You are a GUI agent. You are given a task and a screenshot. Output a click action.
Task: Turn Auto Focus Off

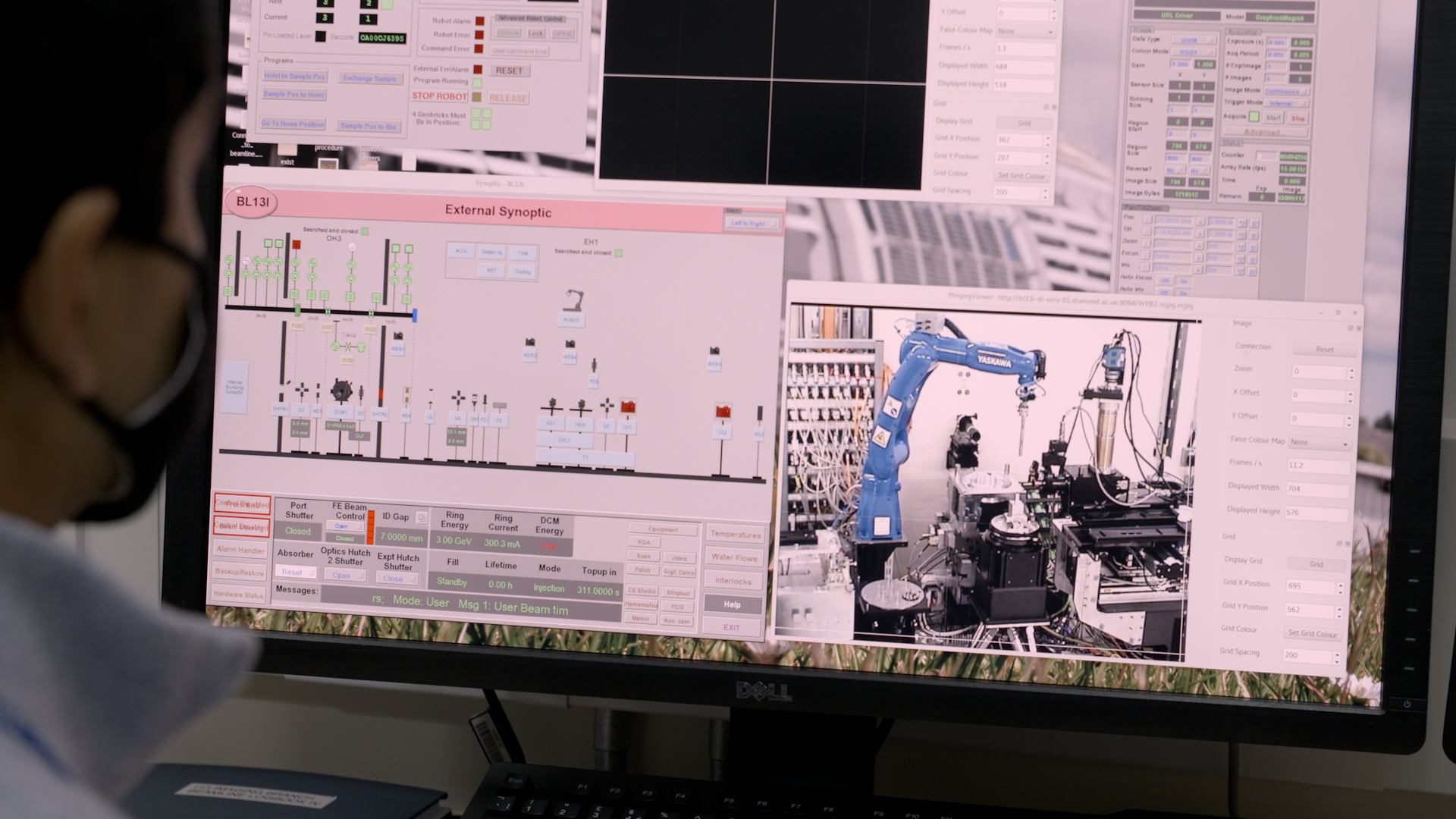click(x=1165, y=281)
